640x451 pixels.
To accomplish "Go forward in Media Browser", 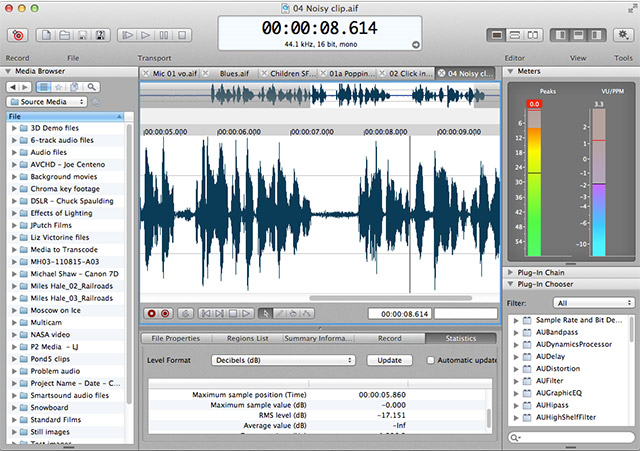I will [x=25, y=87].
